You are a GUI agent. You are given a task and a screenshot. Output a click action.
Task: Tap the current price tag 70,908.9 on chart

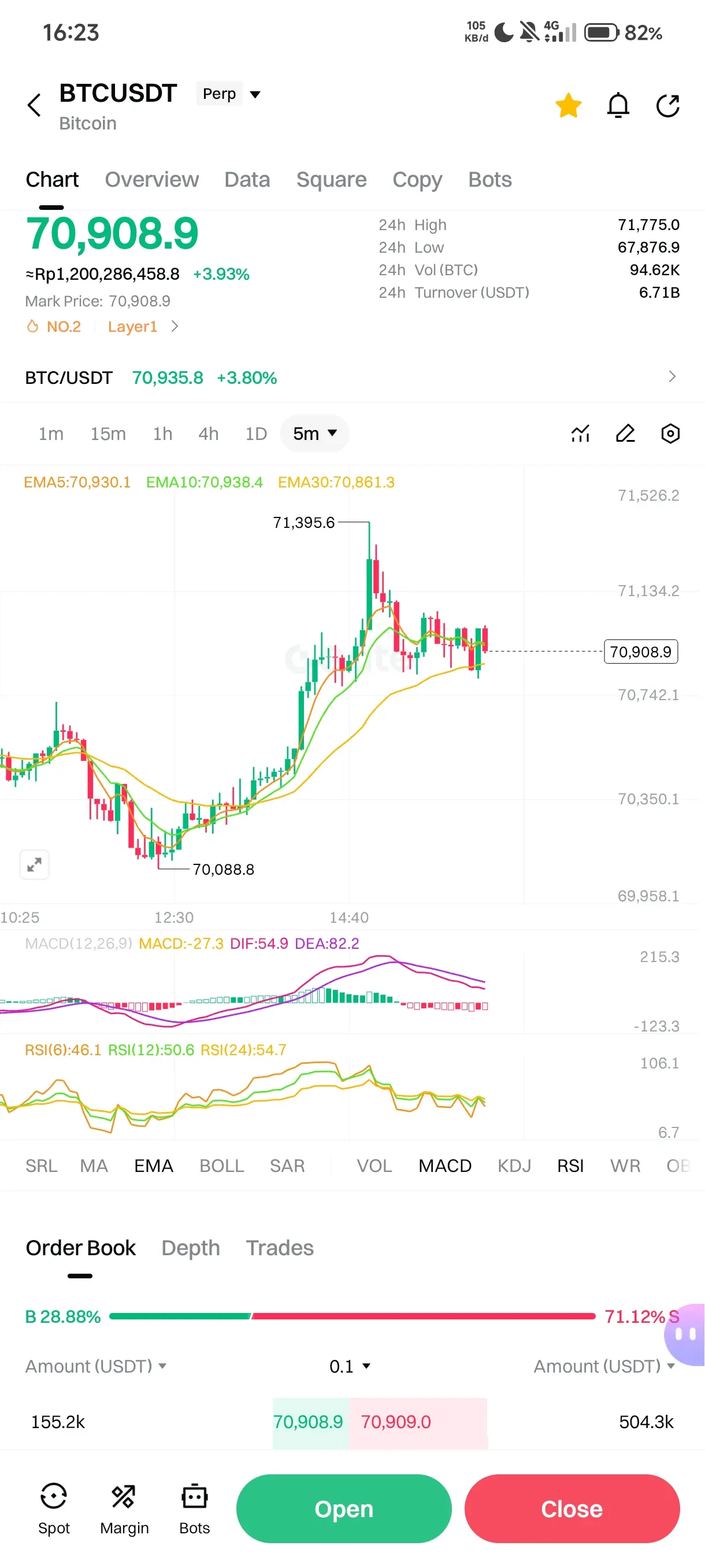640,651
